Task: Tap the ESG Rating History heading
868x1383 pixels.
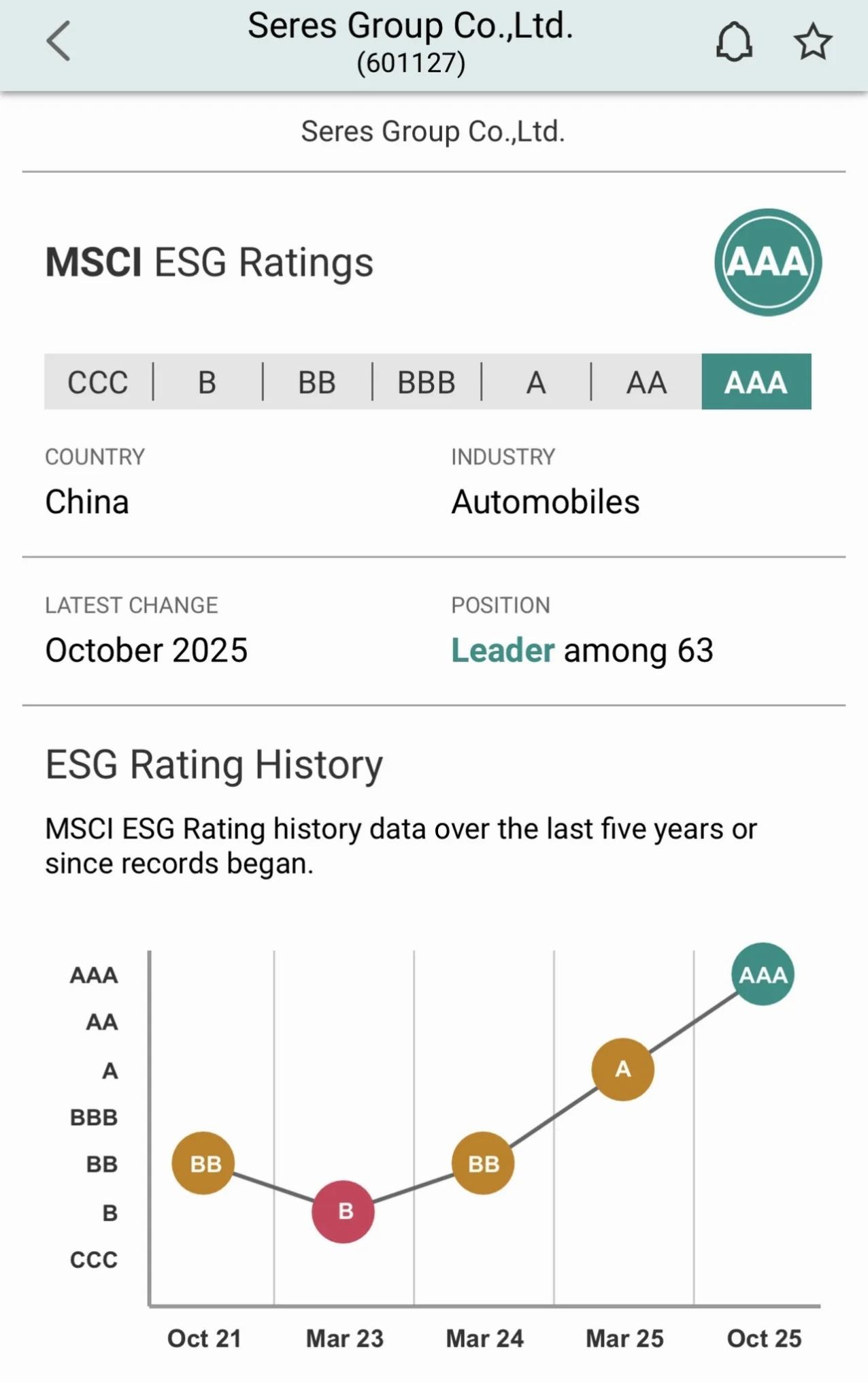Action: pos(214,764)
